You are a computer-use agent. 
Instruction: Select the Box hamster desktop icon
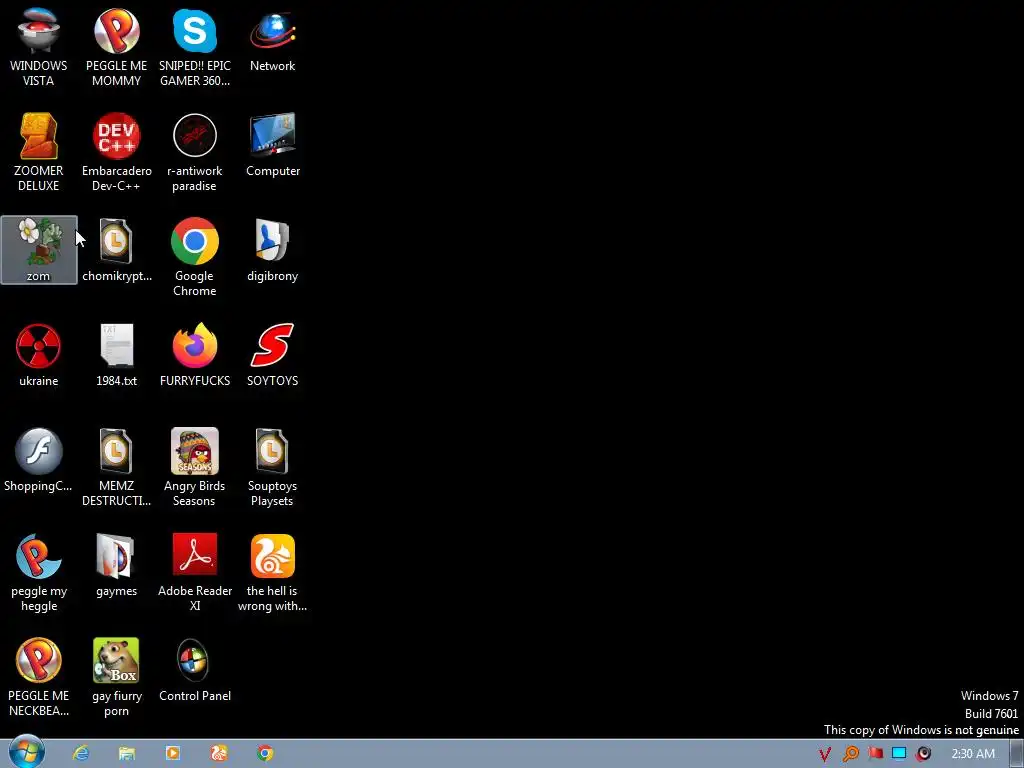(116, 678)
